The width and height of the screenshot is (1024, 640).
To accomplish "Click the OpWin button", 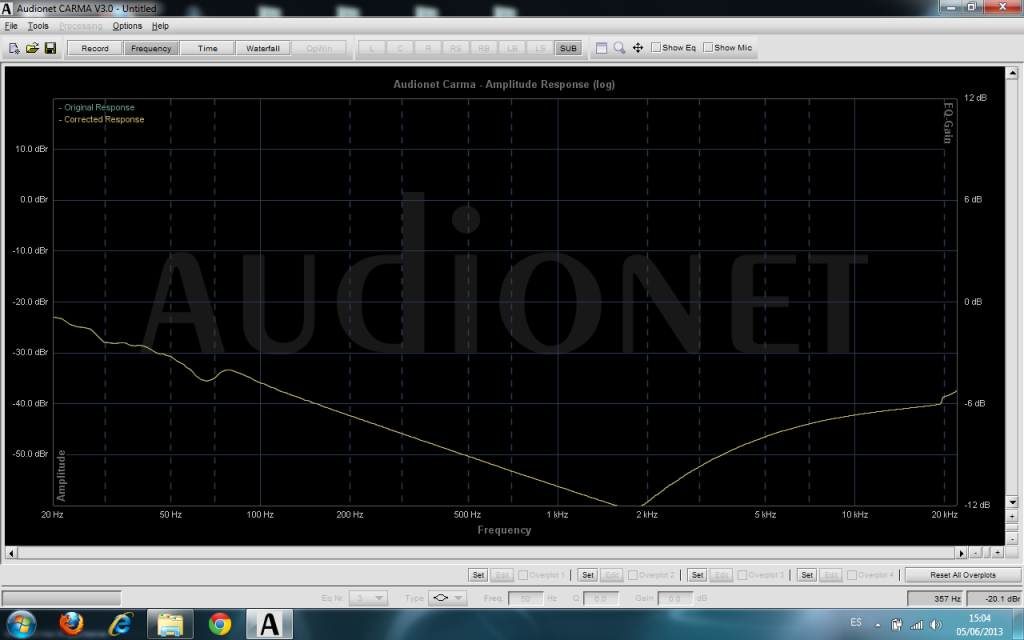I will [319, 48].
